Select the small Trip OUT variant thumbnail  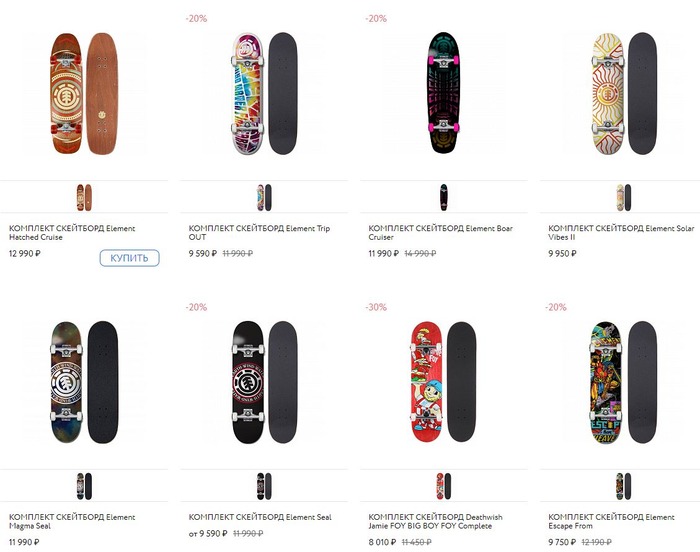click(264, 195)
